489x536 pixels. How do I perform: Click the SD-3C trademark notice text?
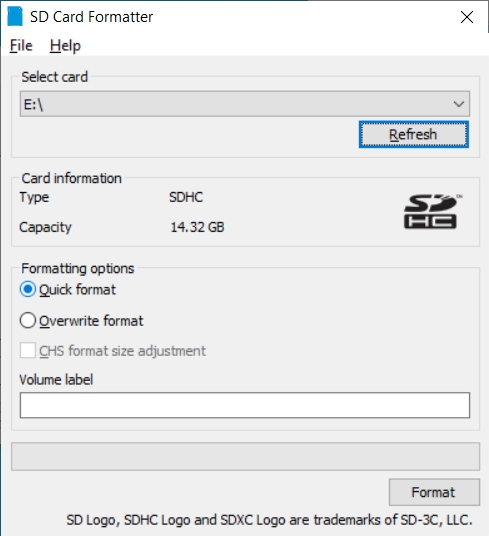269,520
